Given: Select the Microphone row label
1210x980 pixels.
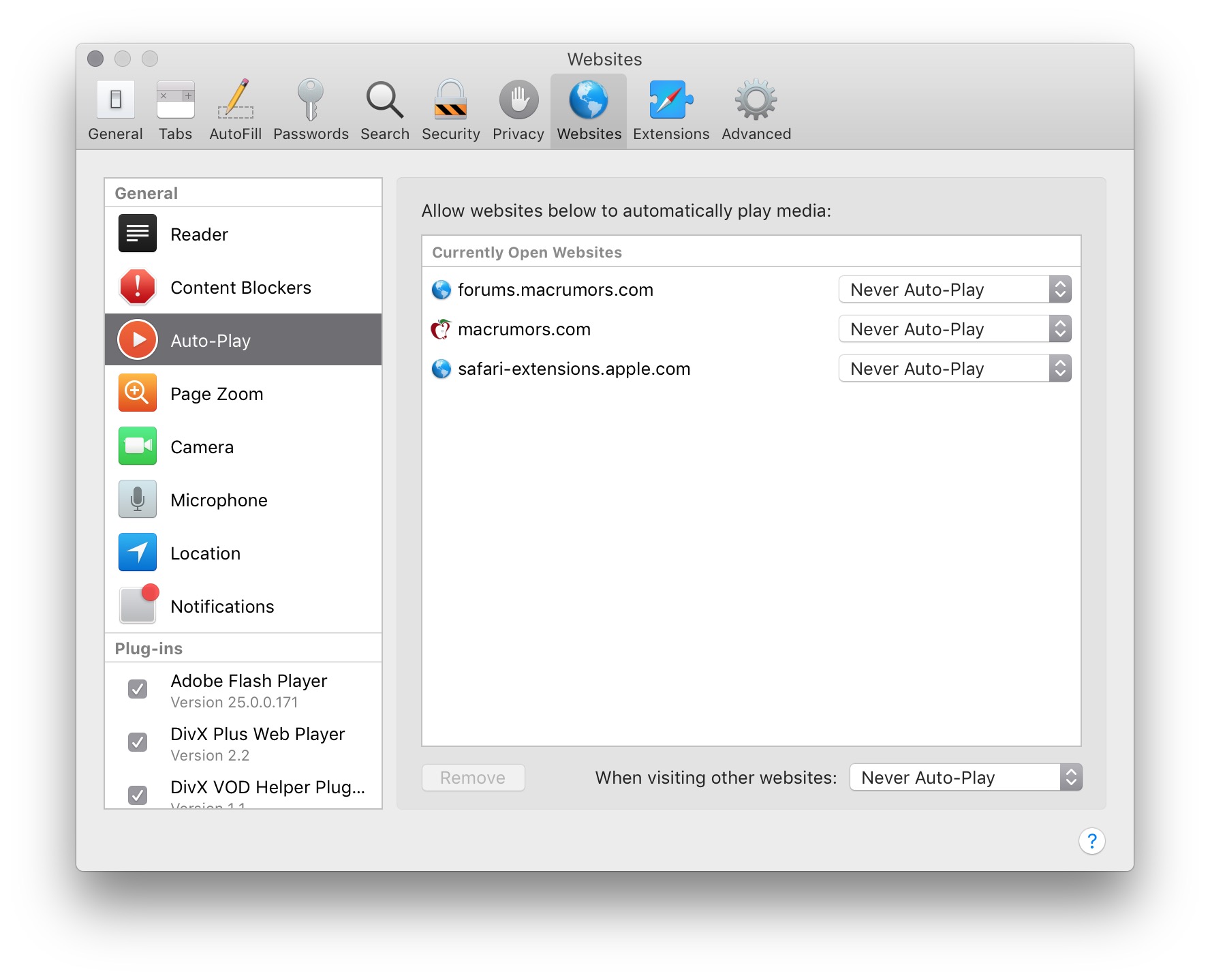Looking at the screenshot, I should tap(219, 500).
